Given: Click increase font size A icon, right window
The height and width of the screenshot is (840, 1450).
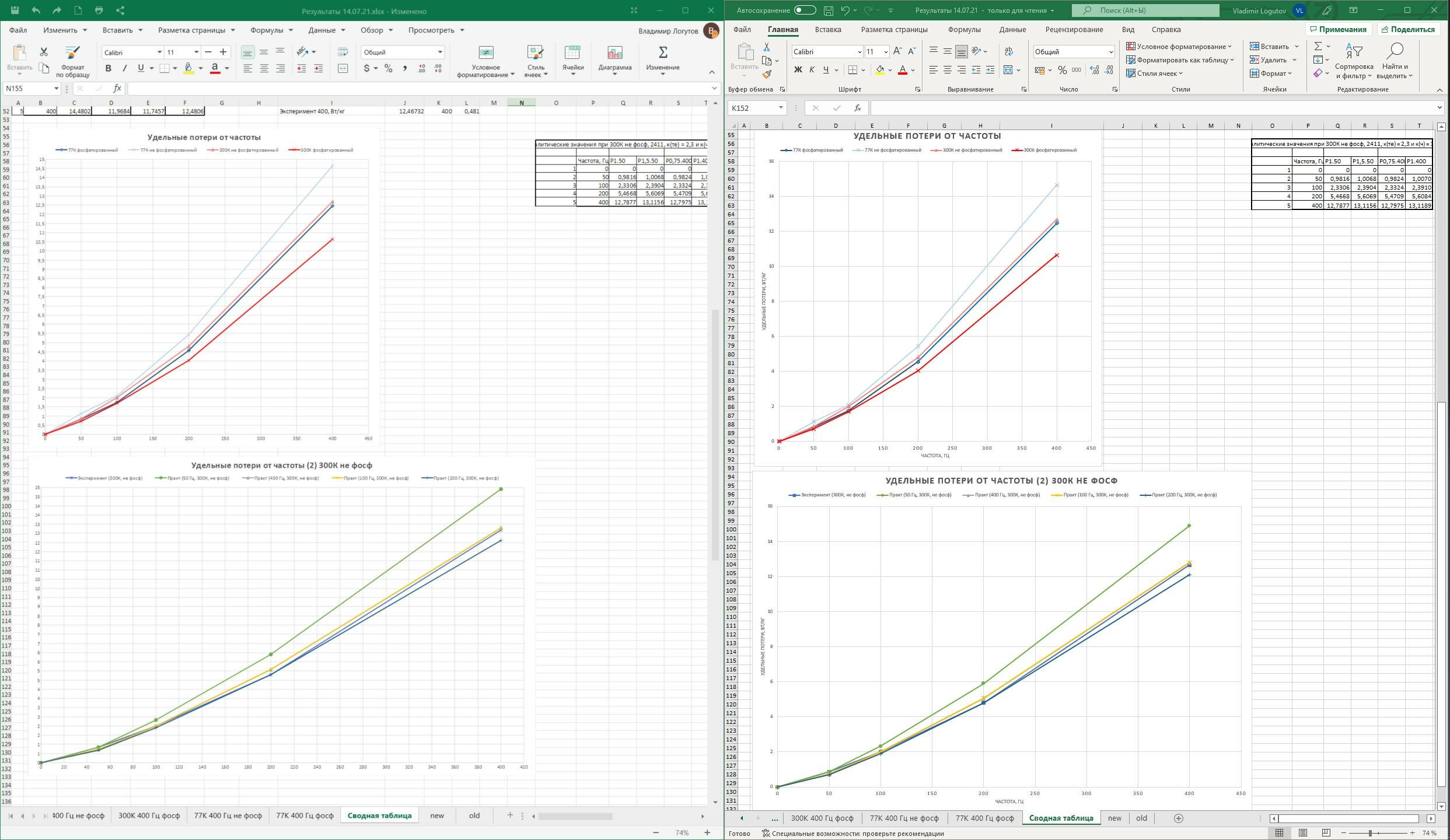Looking at the screenshot, I should click(x=897, y=51).
